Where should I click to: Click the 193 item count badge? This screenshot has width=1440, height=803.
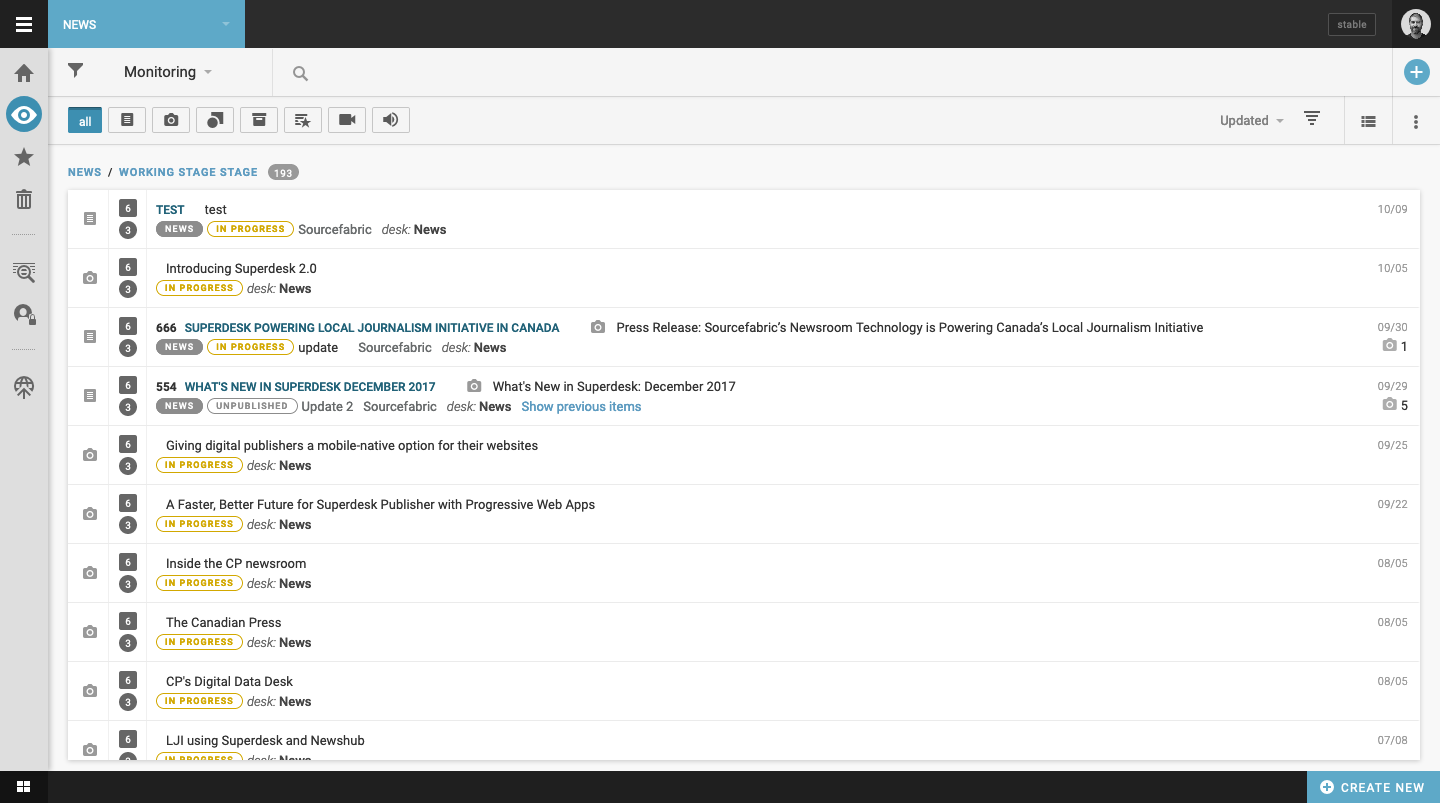click(283, 173)
